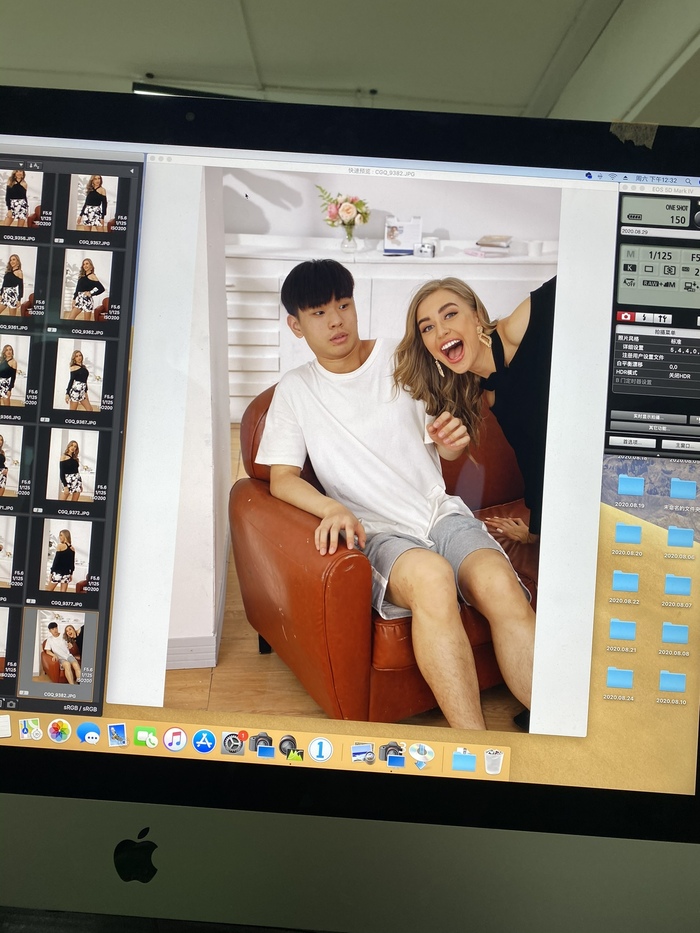Open the picture style OFF icon setting
700x933 pixels.
pos(630,283)
